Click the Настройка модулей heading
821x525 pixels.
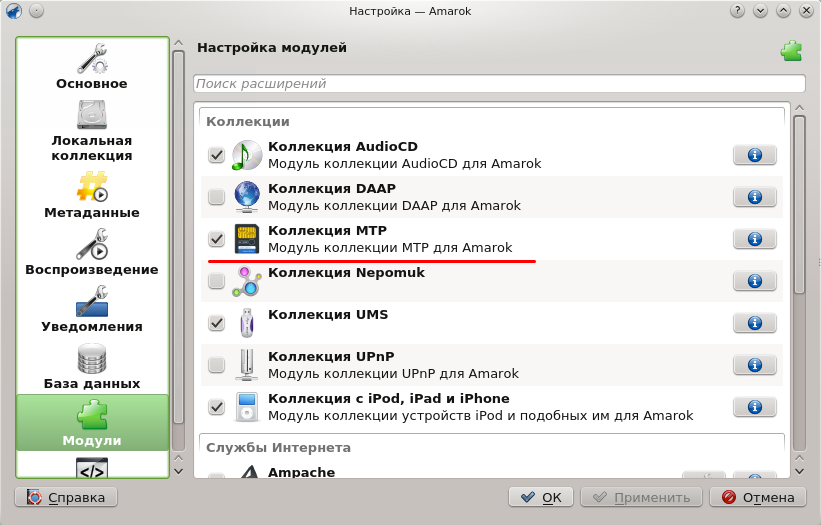[272, 48]
